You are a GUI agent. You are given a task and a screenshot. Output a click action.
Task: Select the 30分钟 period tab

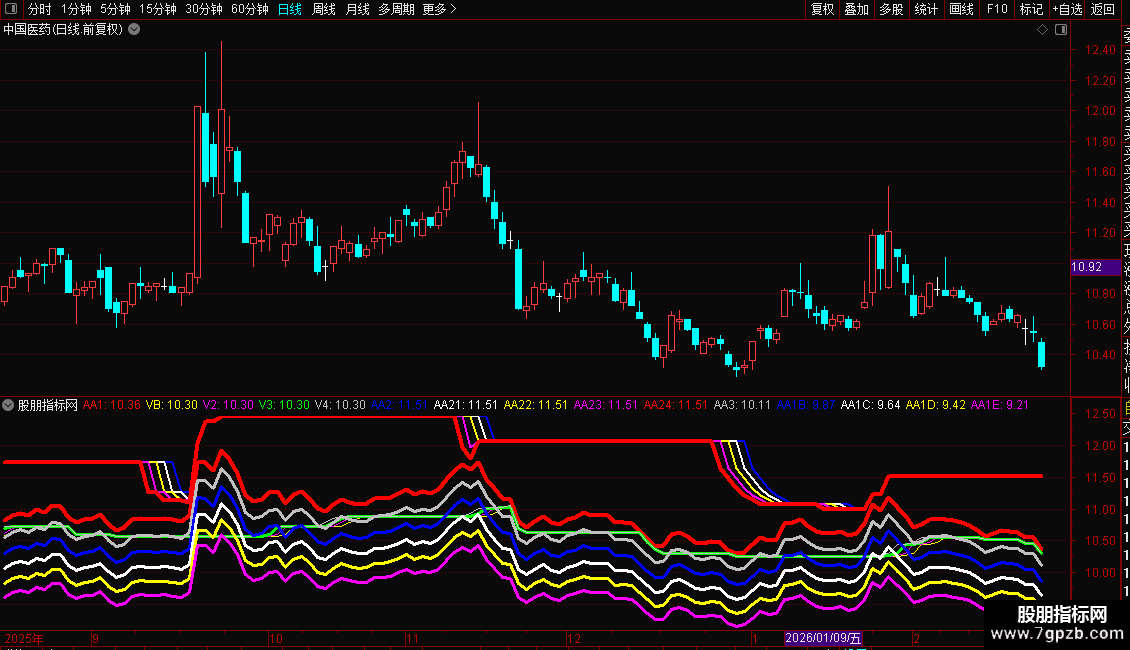(204, 9)
